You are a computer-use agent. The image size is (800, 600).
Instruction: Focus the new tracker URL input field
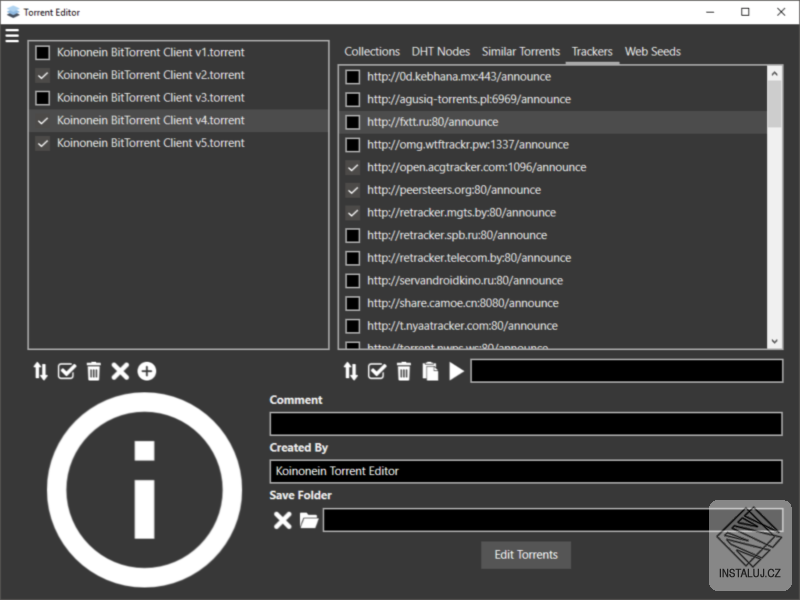click(627, 371)
